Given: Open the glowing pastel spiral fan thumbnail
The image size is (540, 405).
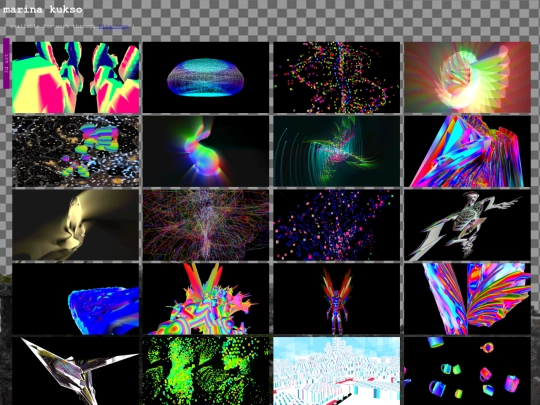Looking at the screenshot, I should tap(468, 77).
